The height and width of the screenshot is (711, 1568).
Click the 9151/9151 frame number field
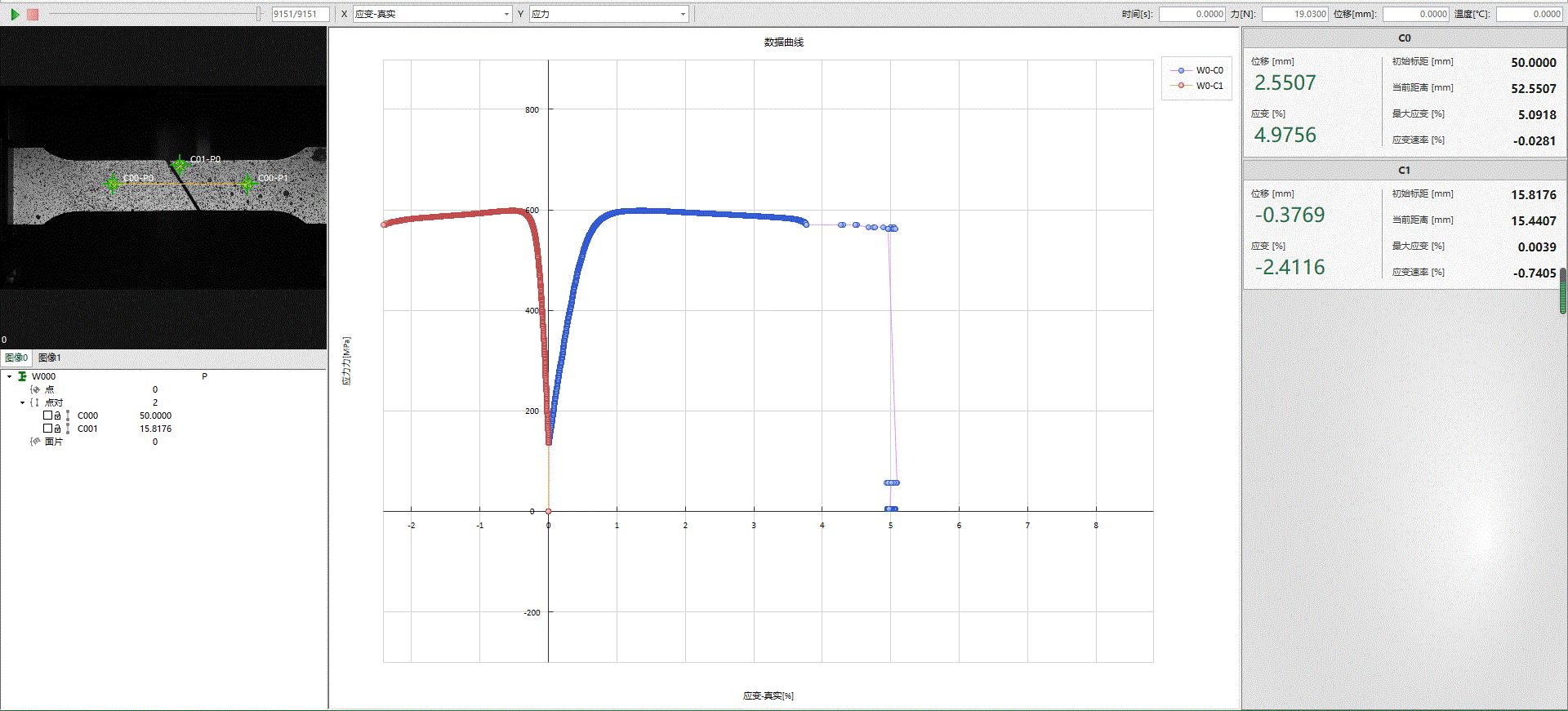pyautogui.click(x=300, y=14)
